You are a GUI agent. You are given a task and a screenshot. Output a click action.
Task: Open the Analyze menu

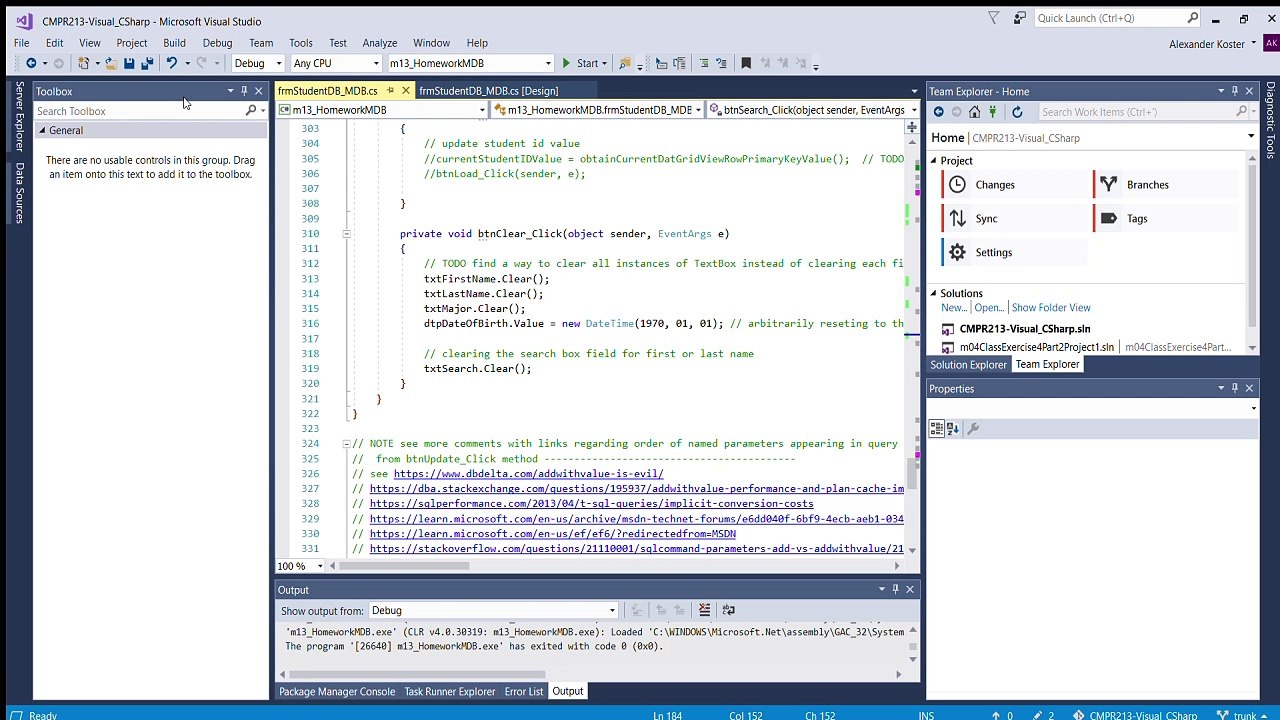380,43
